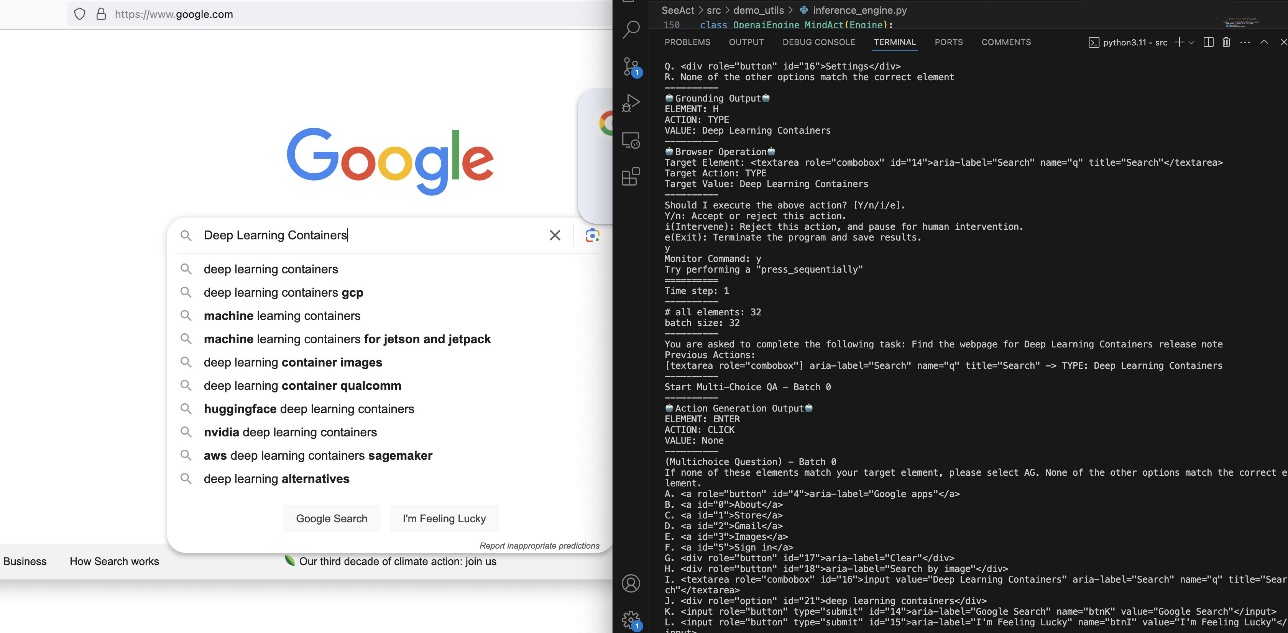Kill terminal with trash icon
The width and height of the screenshot is (1288, 633).
pyautogui.click(x=1227, y=42)
